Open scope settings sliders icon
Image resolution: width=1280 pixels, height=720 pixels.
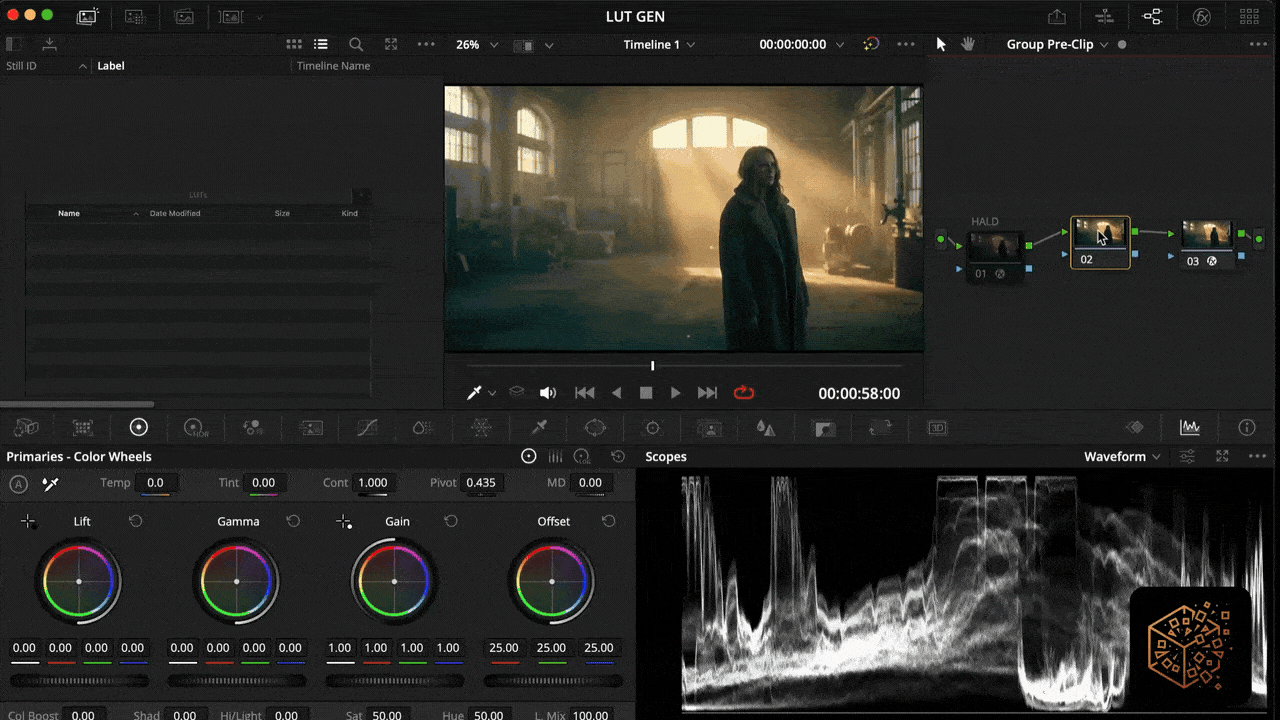coord(1187,456)
